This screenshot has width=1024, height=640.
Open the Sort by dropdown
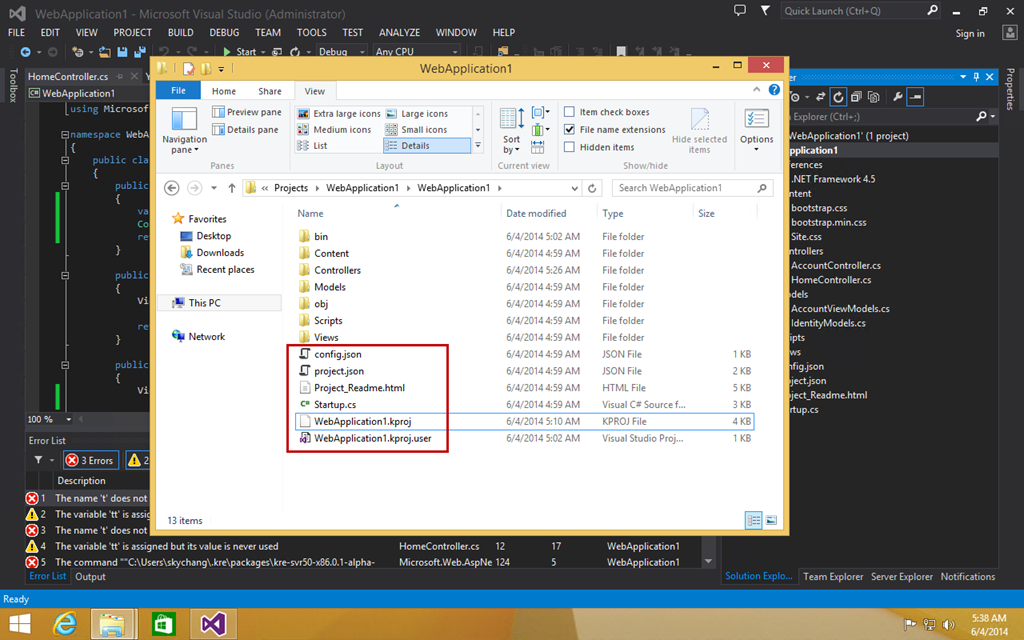[511, 131]
